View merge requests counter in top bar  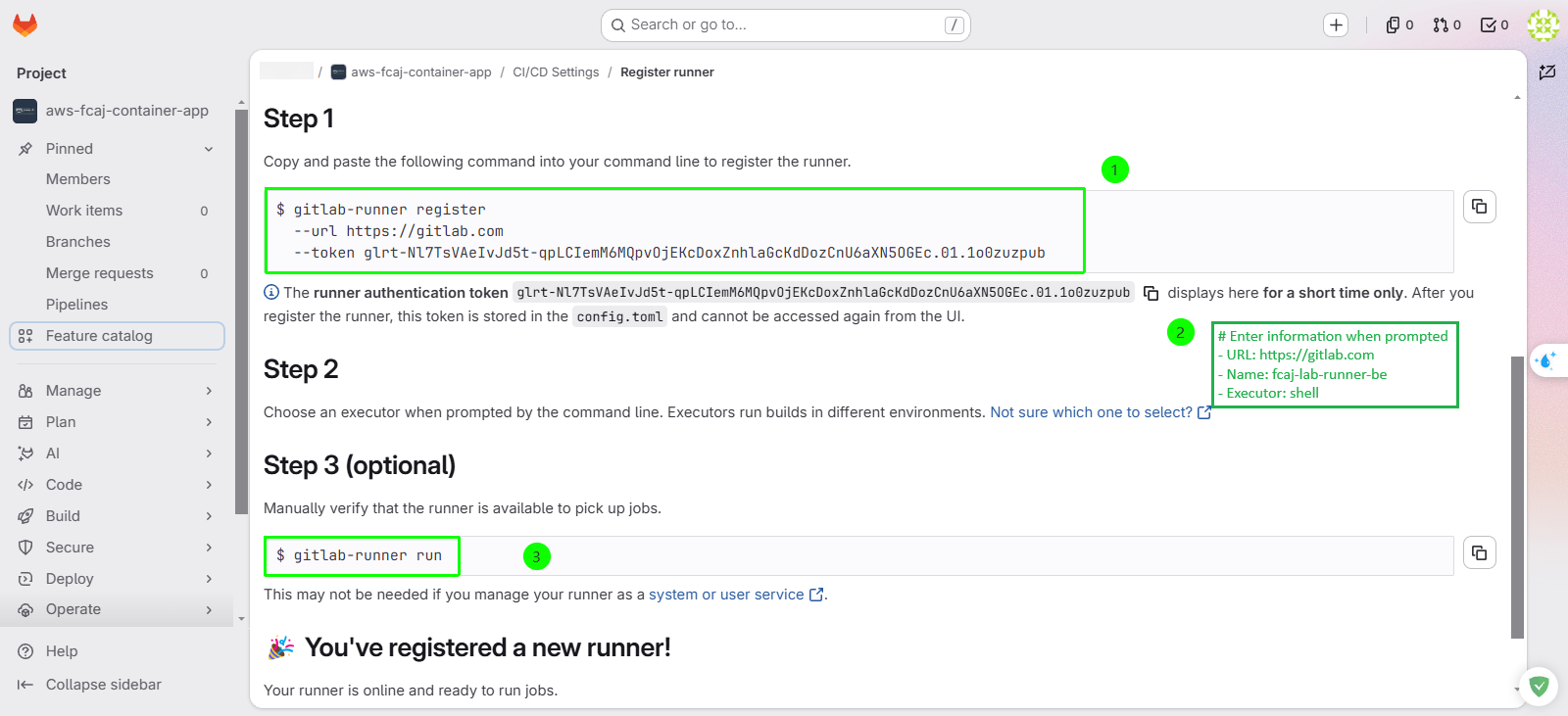1446,25
